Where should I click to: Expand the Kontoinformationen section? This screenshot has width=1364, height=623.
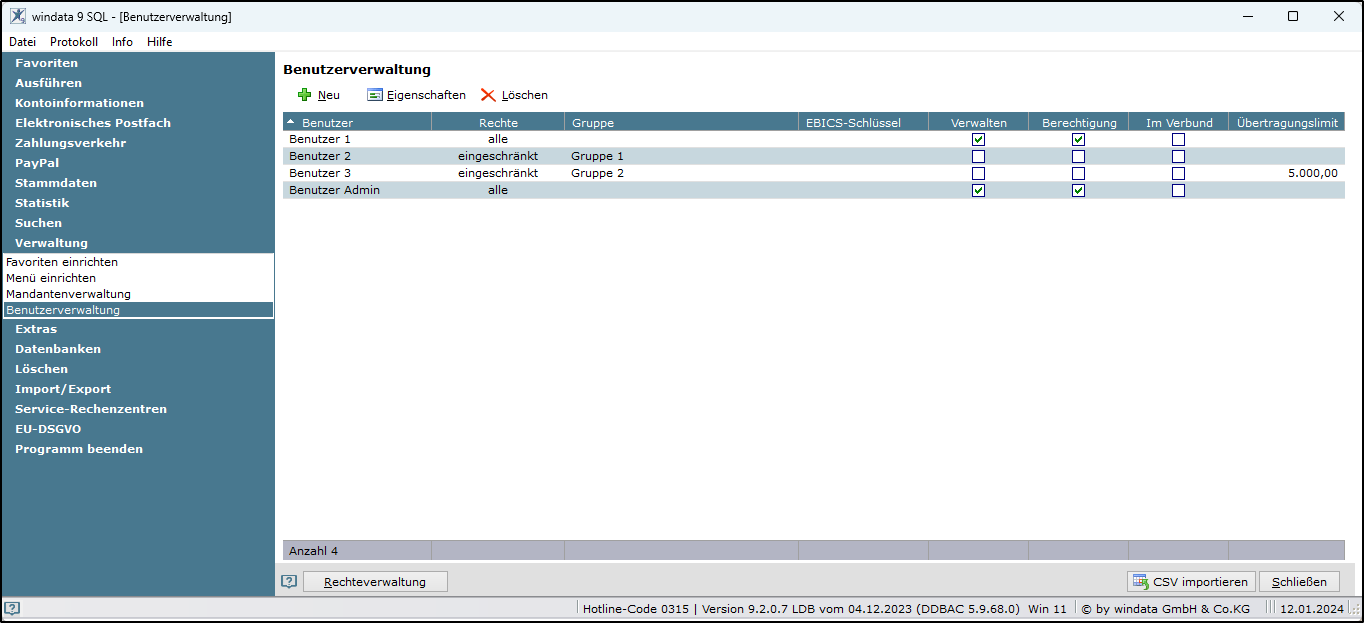[x=79, y=103]
